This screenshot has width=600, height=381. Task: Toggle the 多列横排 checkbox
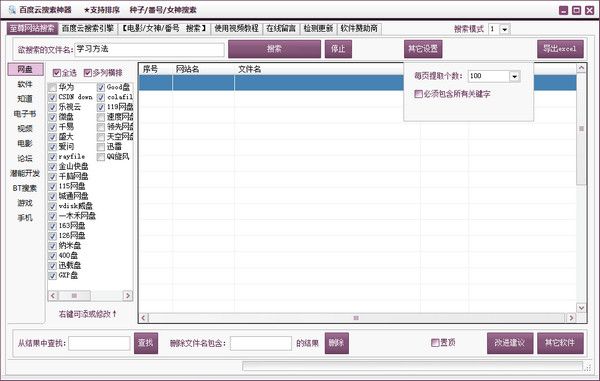pyautogui.click(x=88, y=73)
